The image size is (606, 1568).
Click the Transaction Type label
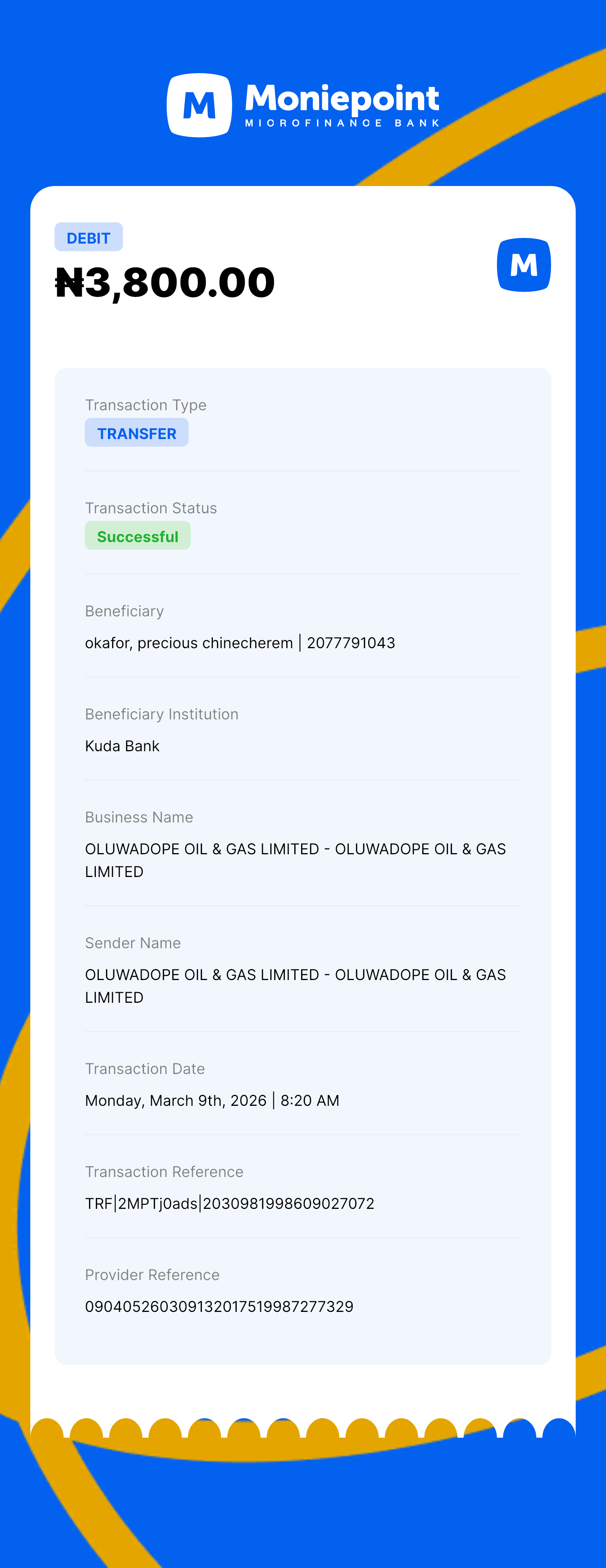pyautogui.click(x=145, y=405)
